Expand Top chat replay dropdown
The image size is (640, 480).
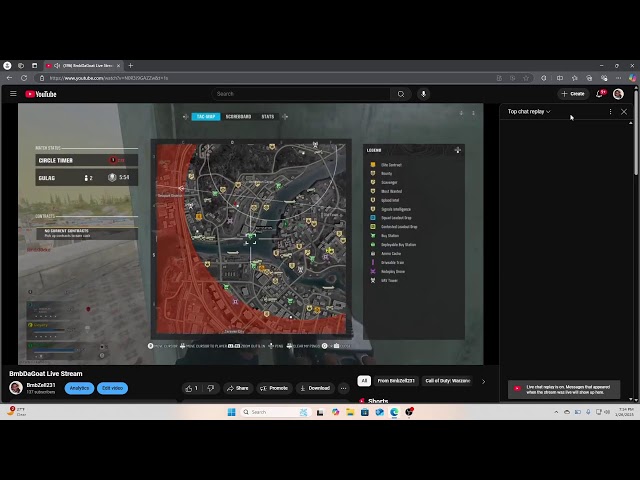coord(529,111)
